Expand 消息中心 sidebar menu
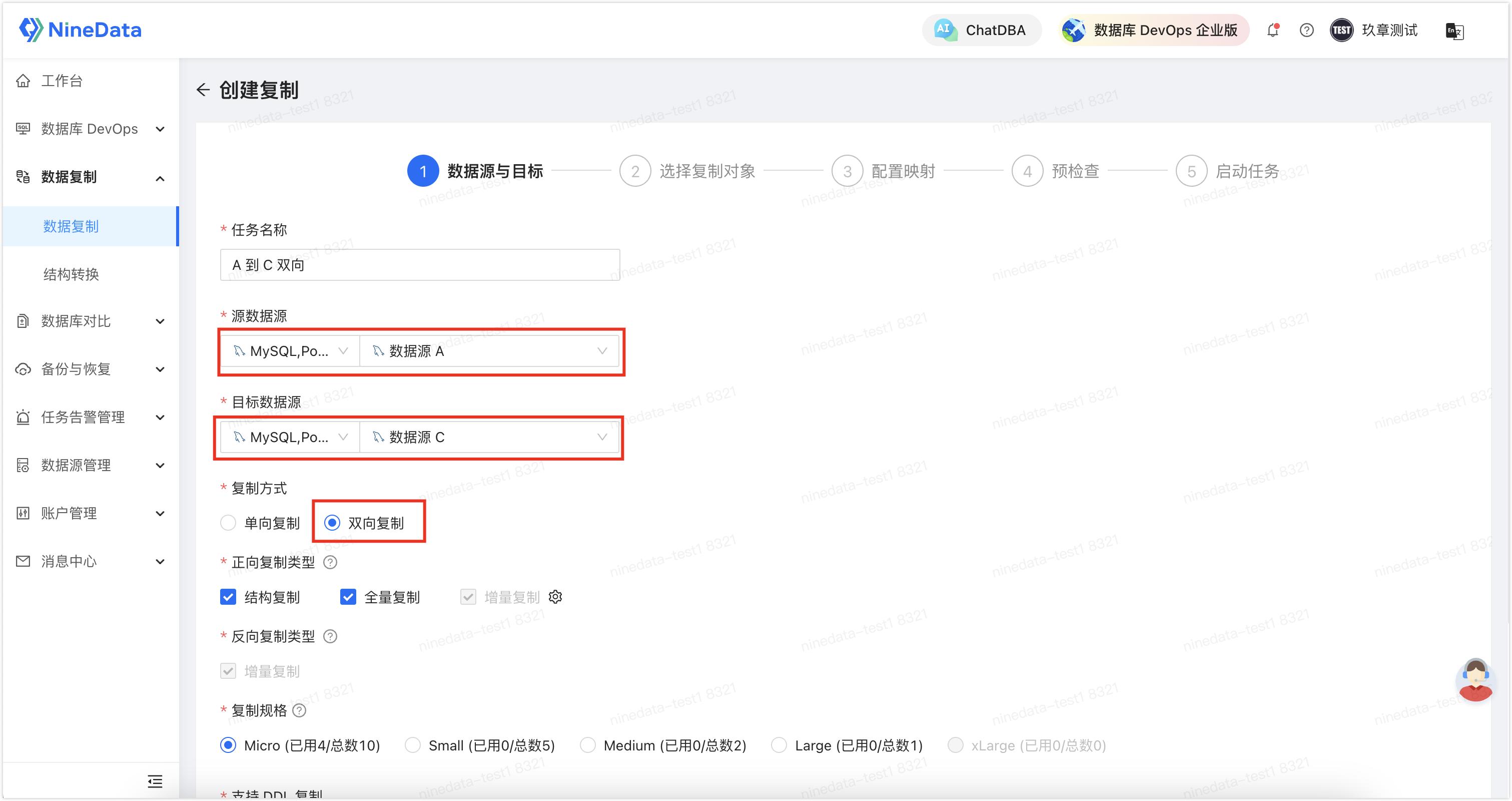Screen dimensions: 1512x801 (x=91, y=562)
